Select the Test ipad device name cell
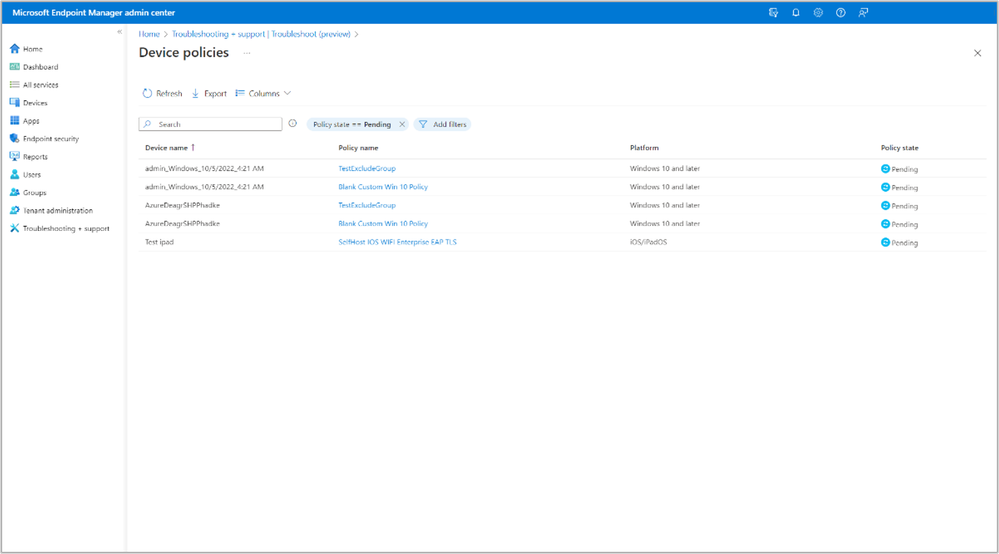999x554 pixels. (x=159, y=243)
